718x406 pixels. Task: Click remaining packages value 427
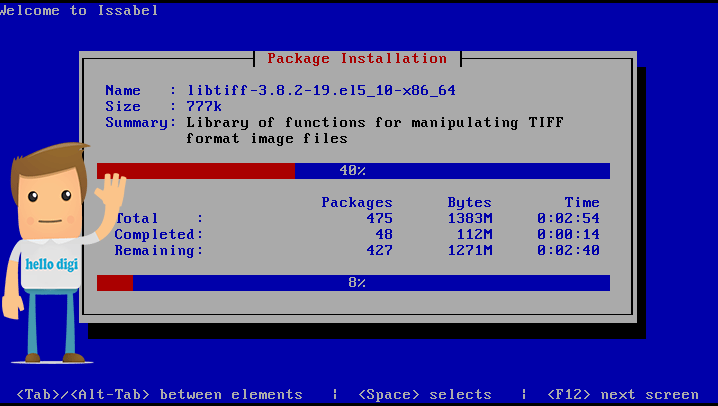click(x=380, y=250)
